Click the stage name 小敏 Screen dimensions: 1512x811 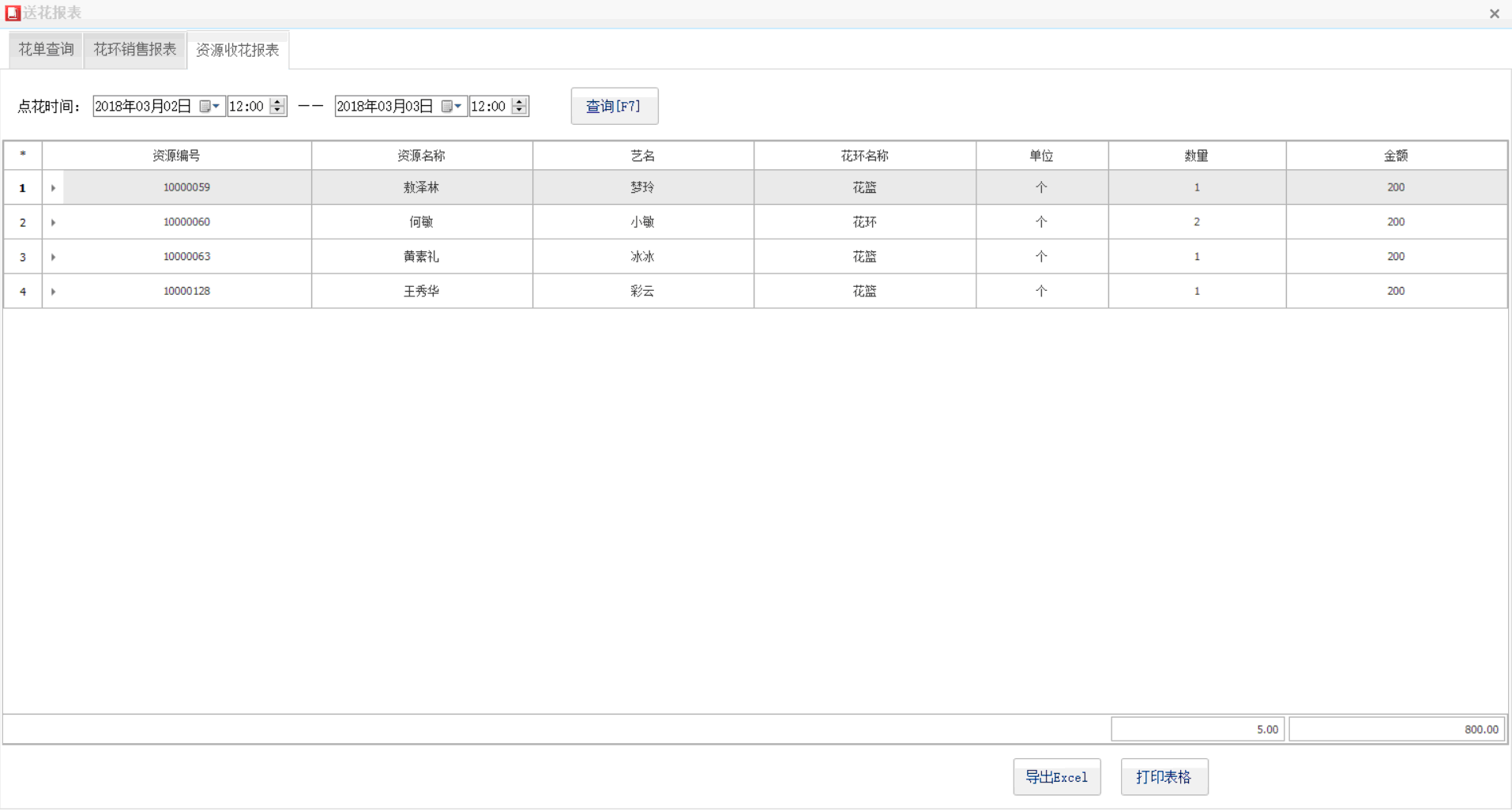coord(643,222)
